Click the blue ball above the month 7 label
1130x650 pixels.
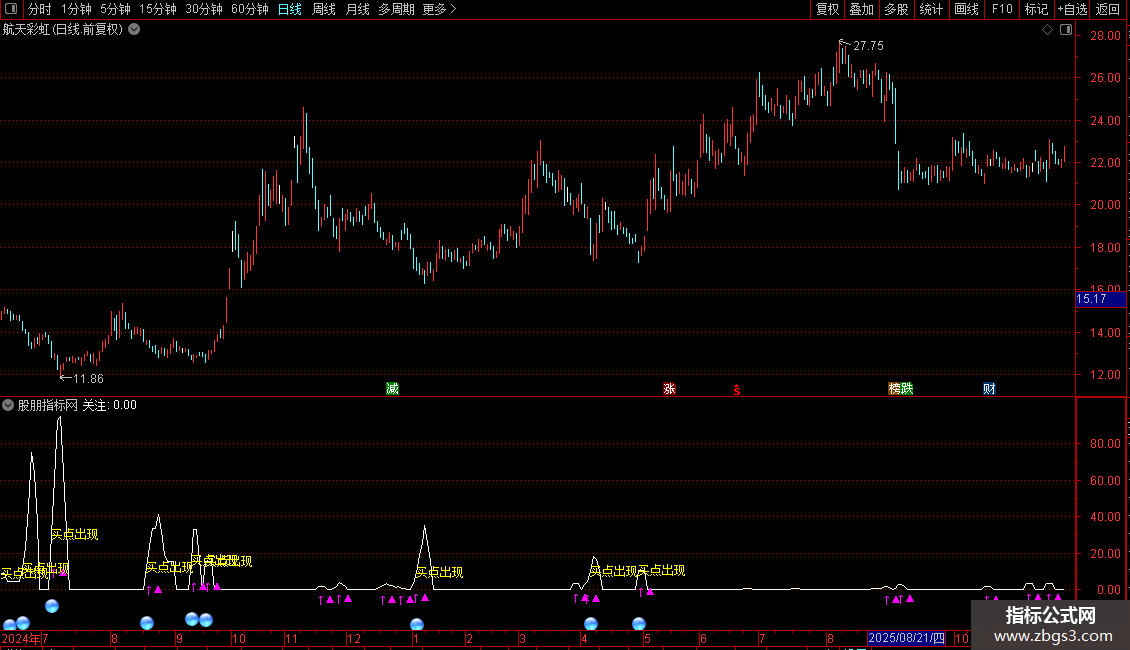click(x=52, y=606)
